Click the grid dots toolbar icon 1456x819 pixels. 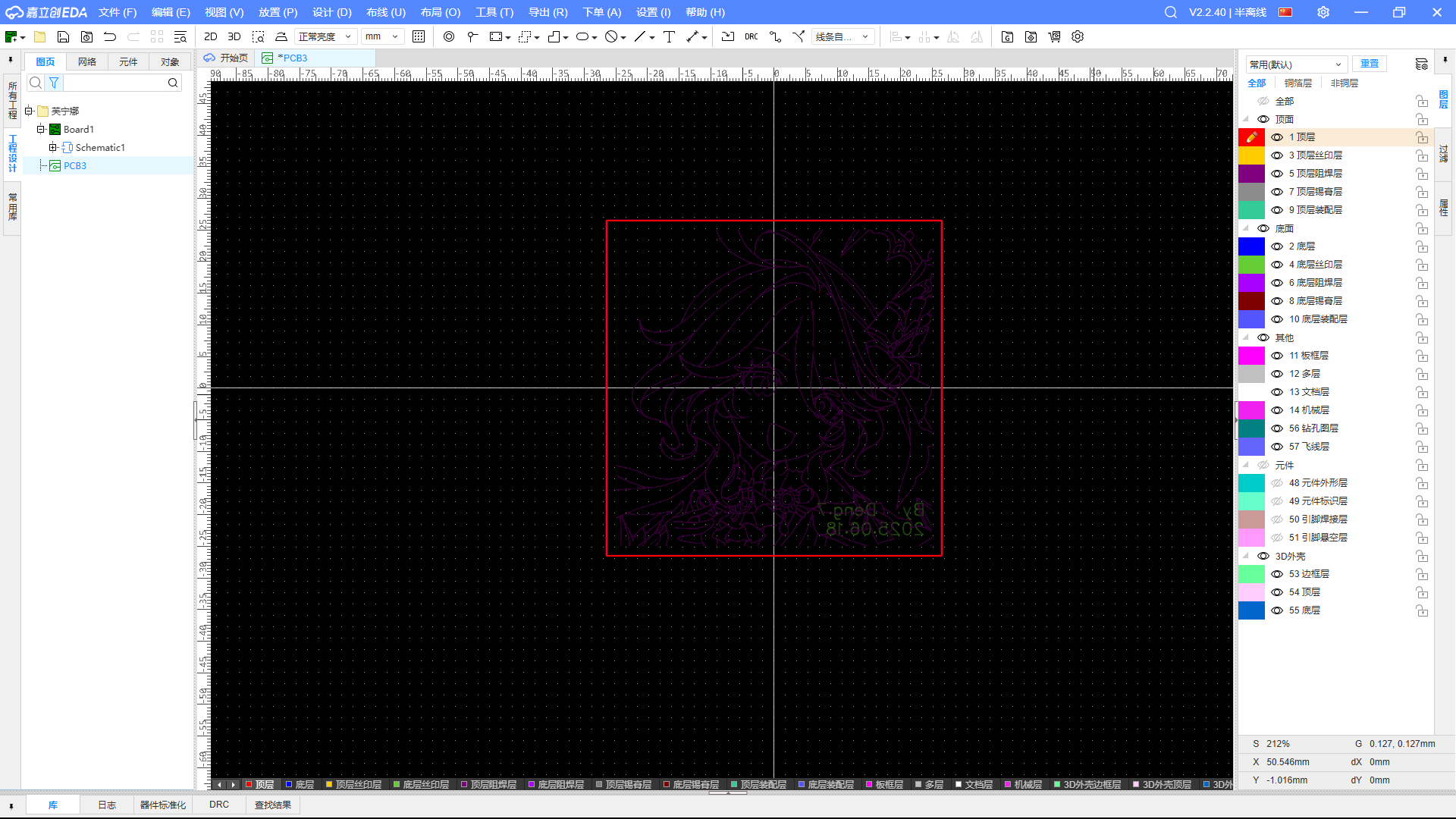pos(419,36)
